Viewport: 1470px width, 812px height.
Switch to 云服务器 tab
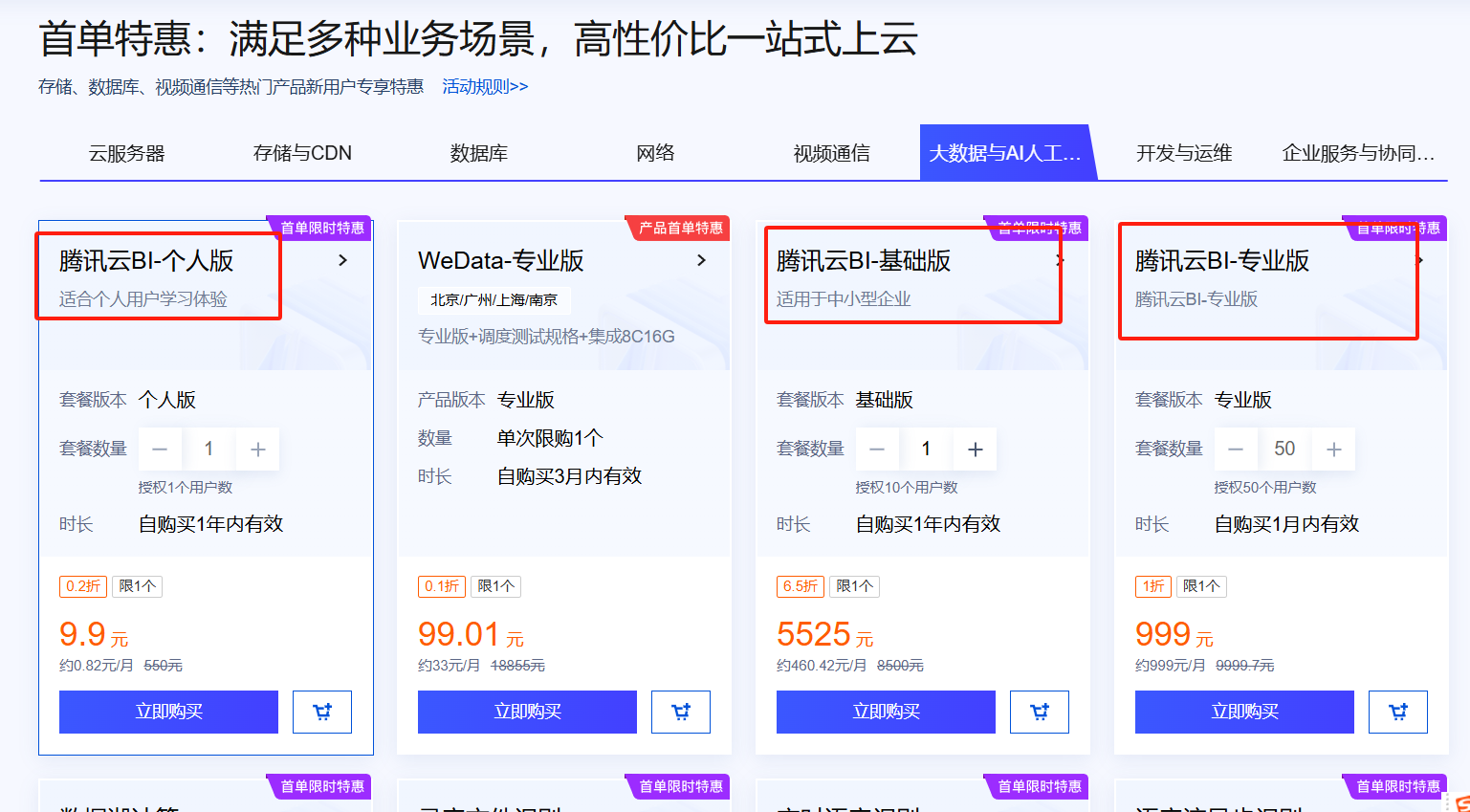point(127,153)
